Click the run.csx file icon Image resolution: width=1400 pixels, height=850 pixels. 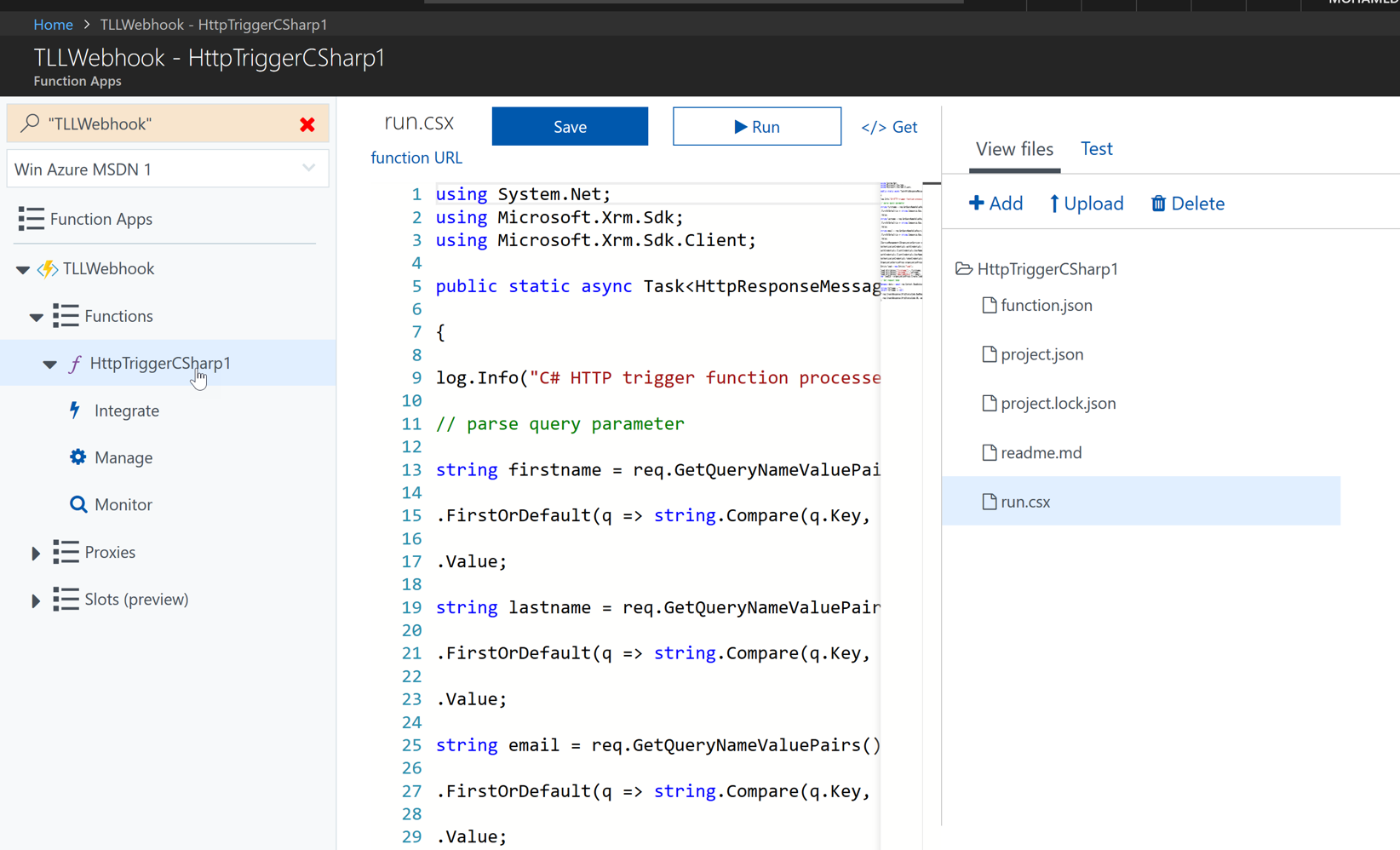pyautogui.click(x=989, y=502)
